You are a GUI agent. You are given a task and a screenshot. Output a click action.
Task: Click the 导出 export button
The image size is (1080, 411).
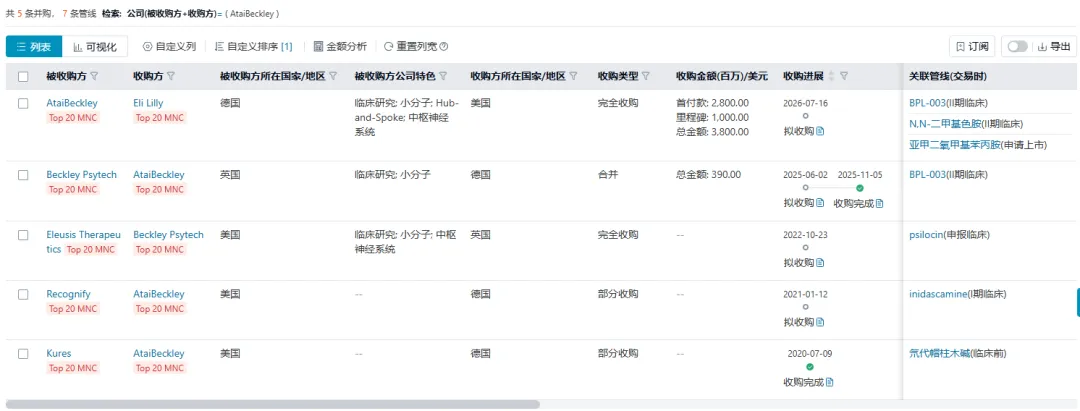tap(1056, 47)
